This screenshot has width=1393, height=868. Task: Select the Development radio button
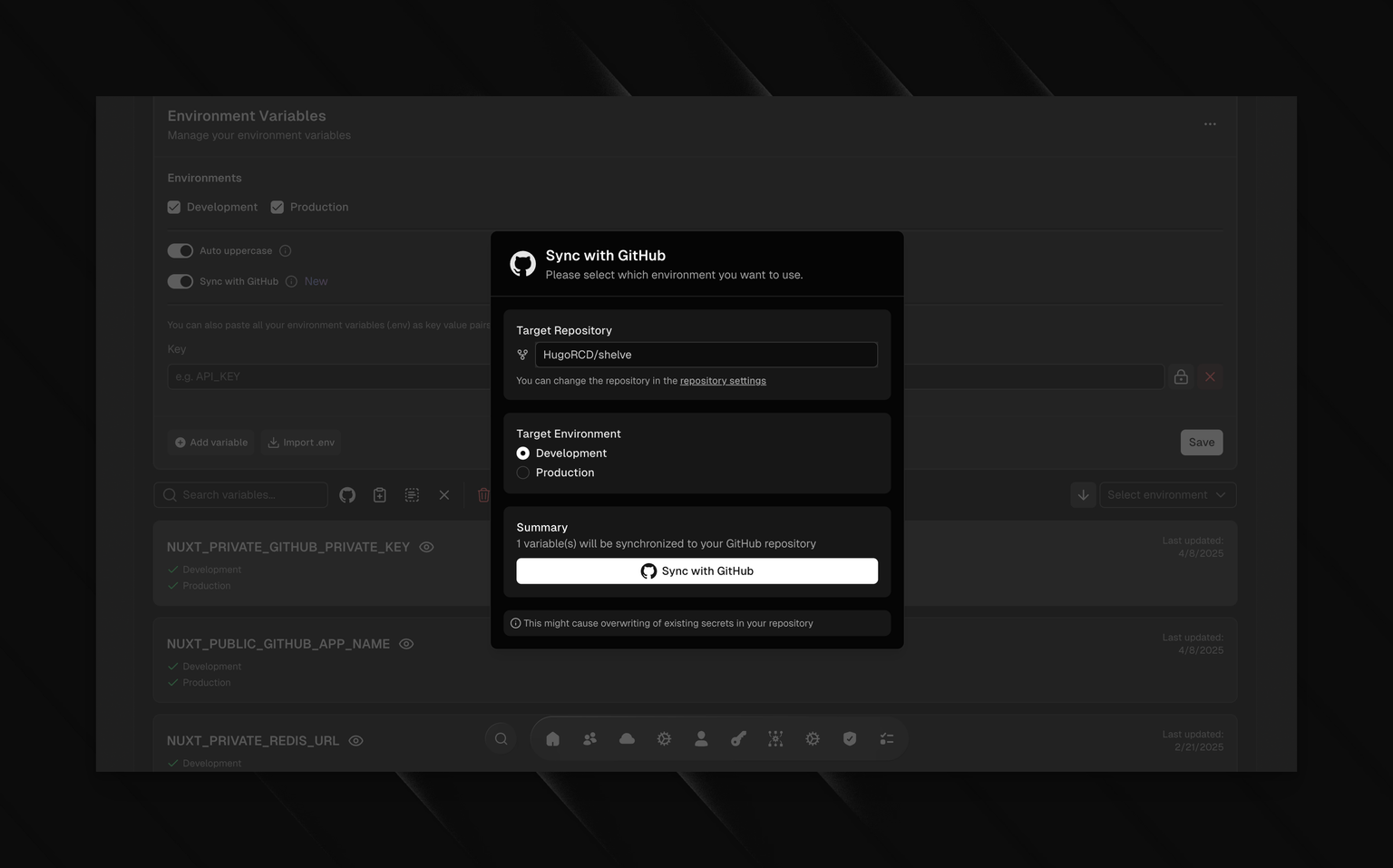(523, 454)
